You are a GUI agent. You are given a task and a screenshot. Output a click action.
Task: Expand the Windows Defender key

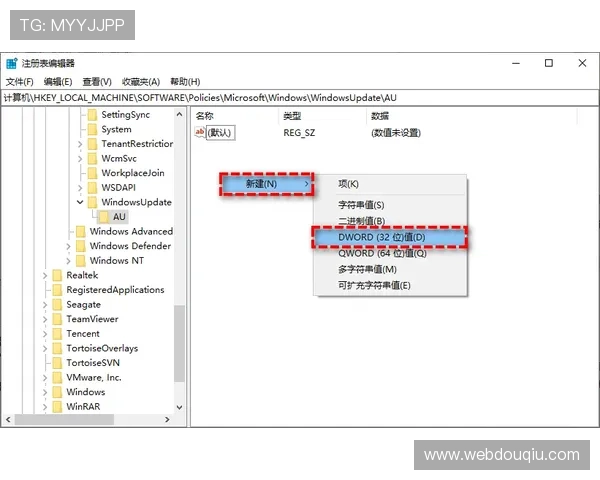click(x=68, y=246)
